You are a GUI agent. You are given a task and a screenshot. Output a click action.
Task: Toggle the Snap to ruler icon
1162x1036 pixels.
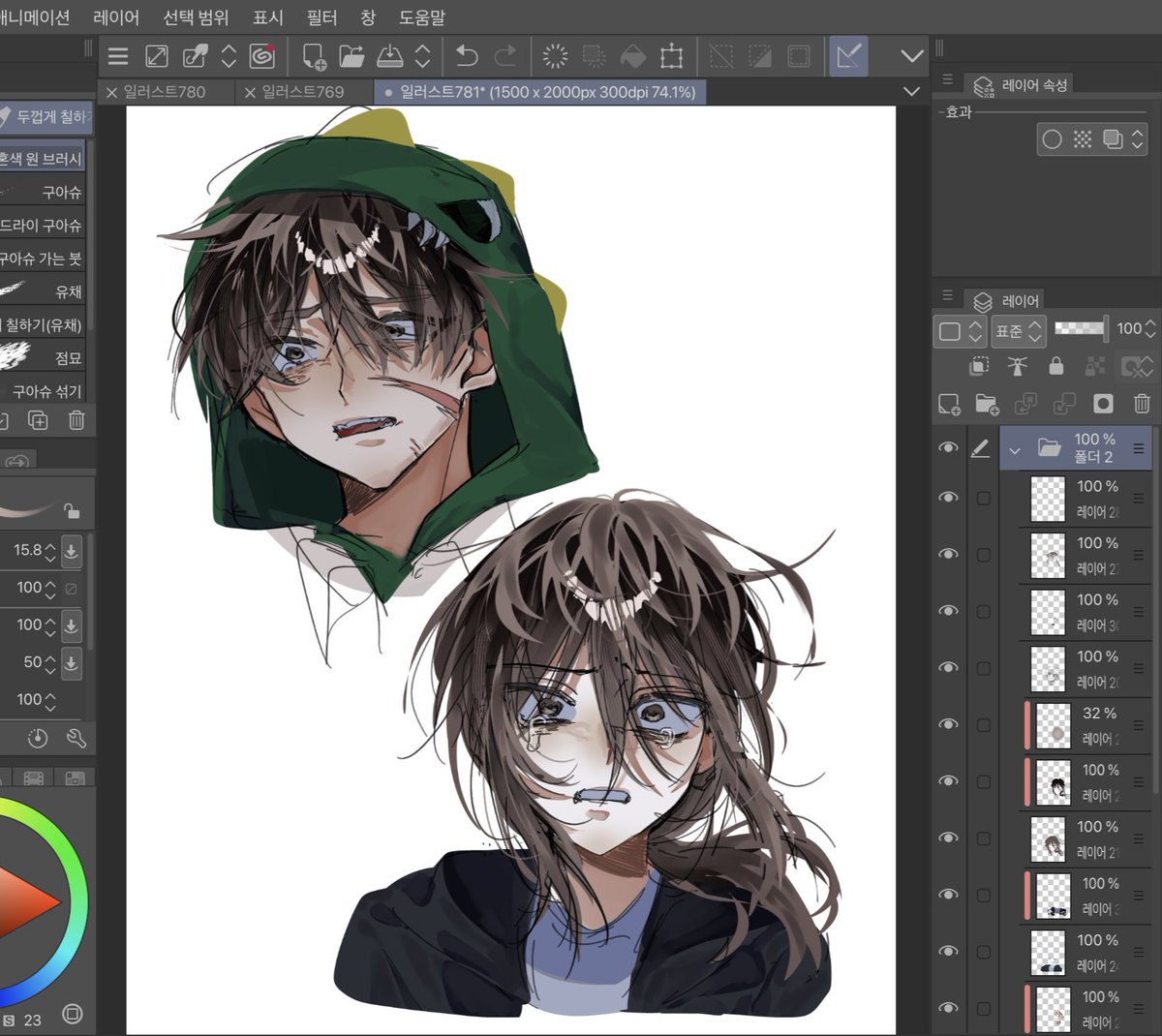pyautogui.click(x=848, y=56)
